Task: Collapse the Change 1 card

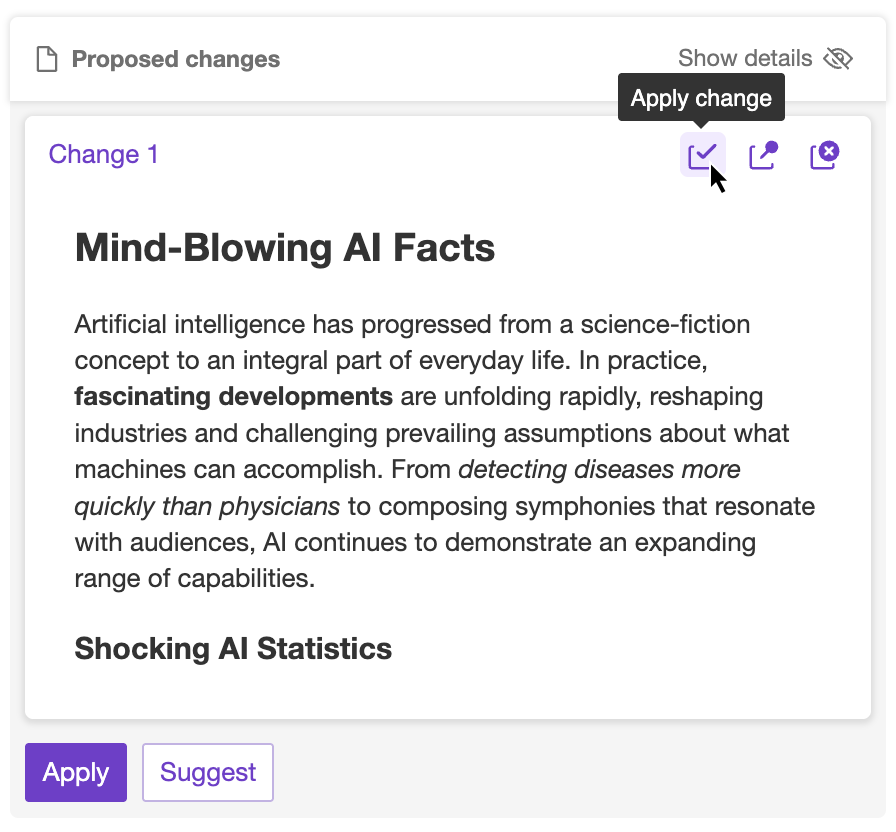Action: point(103,154)
